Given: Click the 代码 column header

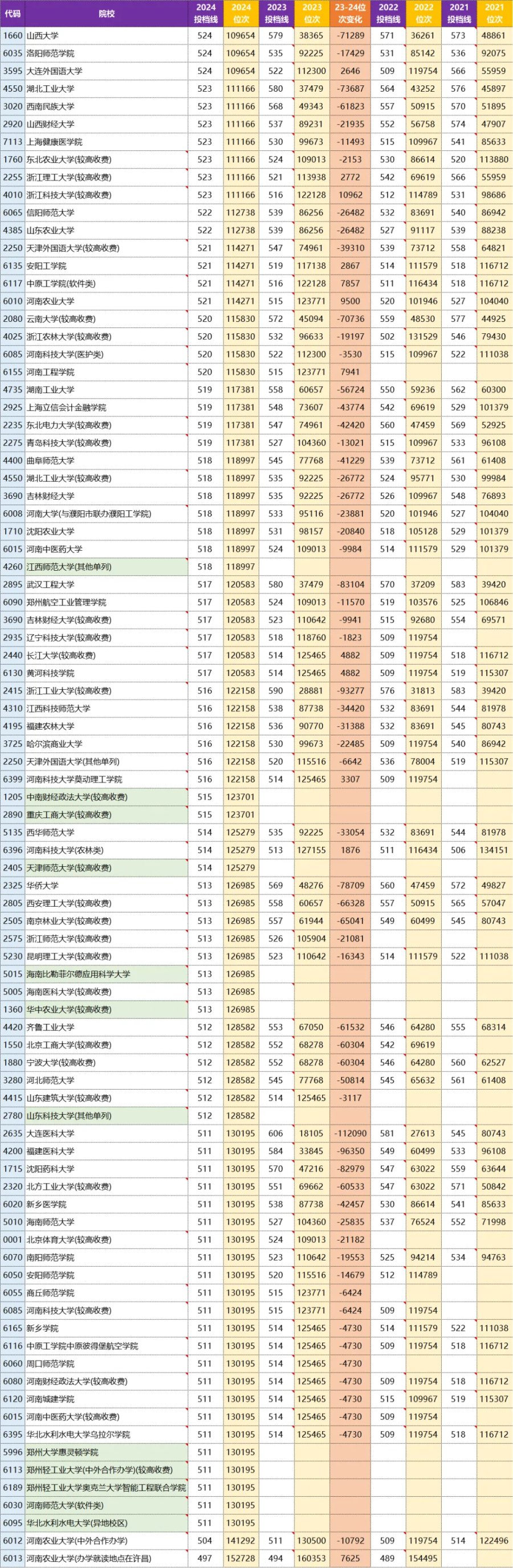Looking at the screenshot, I should tap(12, 14).
